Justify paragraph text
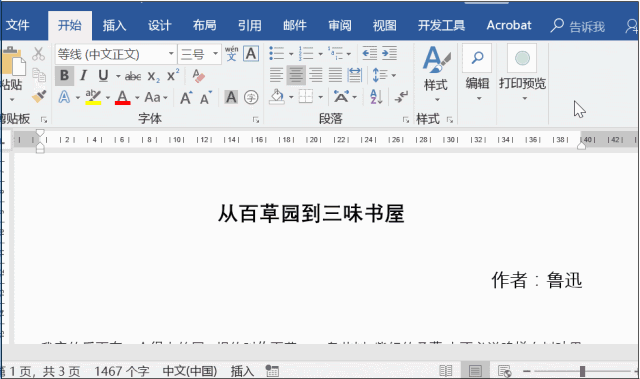 pyautogui.click(x=335, y=75)
